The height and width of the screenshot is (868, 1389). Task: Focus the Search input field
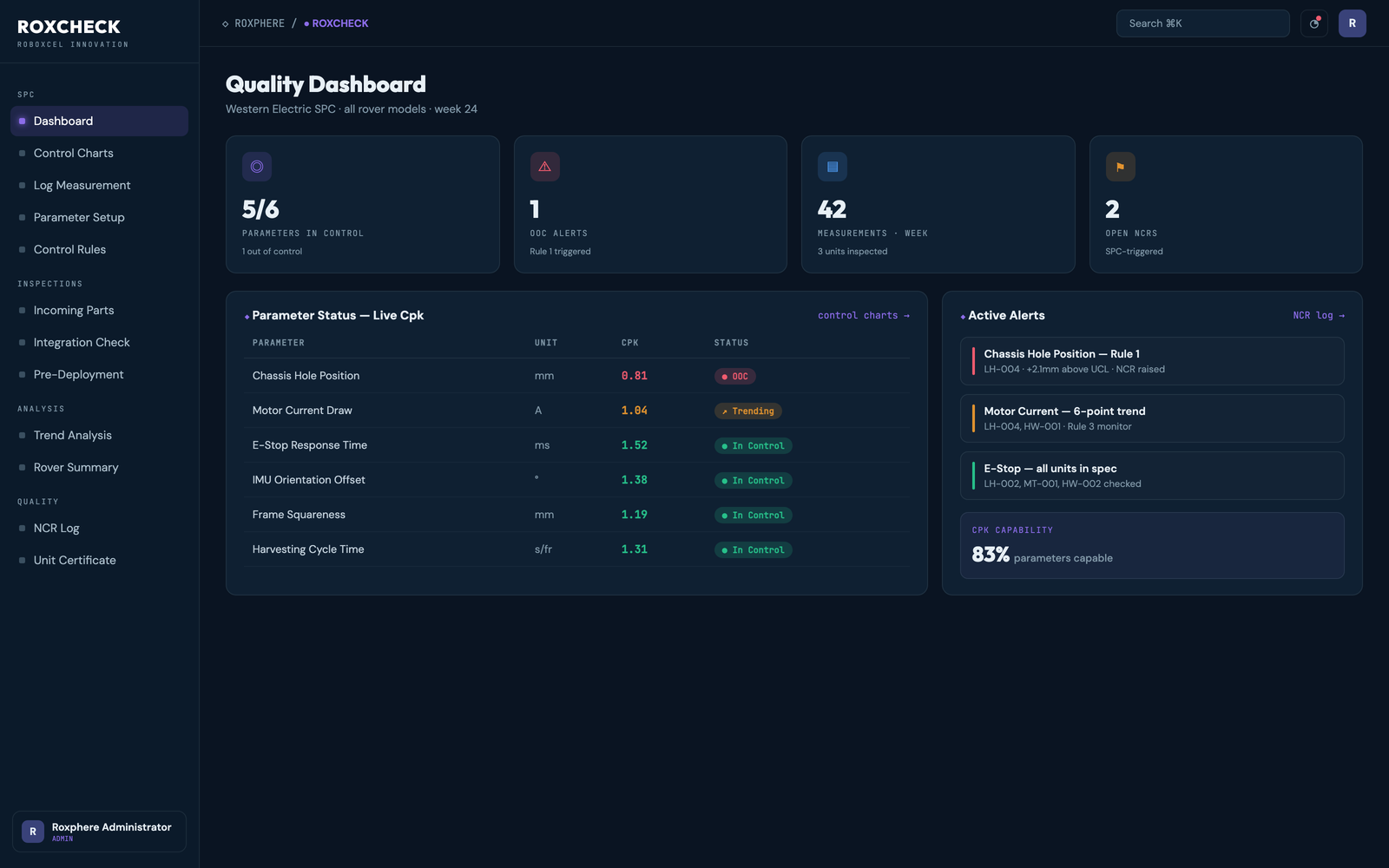coord(1202,23)
